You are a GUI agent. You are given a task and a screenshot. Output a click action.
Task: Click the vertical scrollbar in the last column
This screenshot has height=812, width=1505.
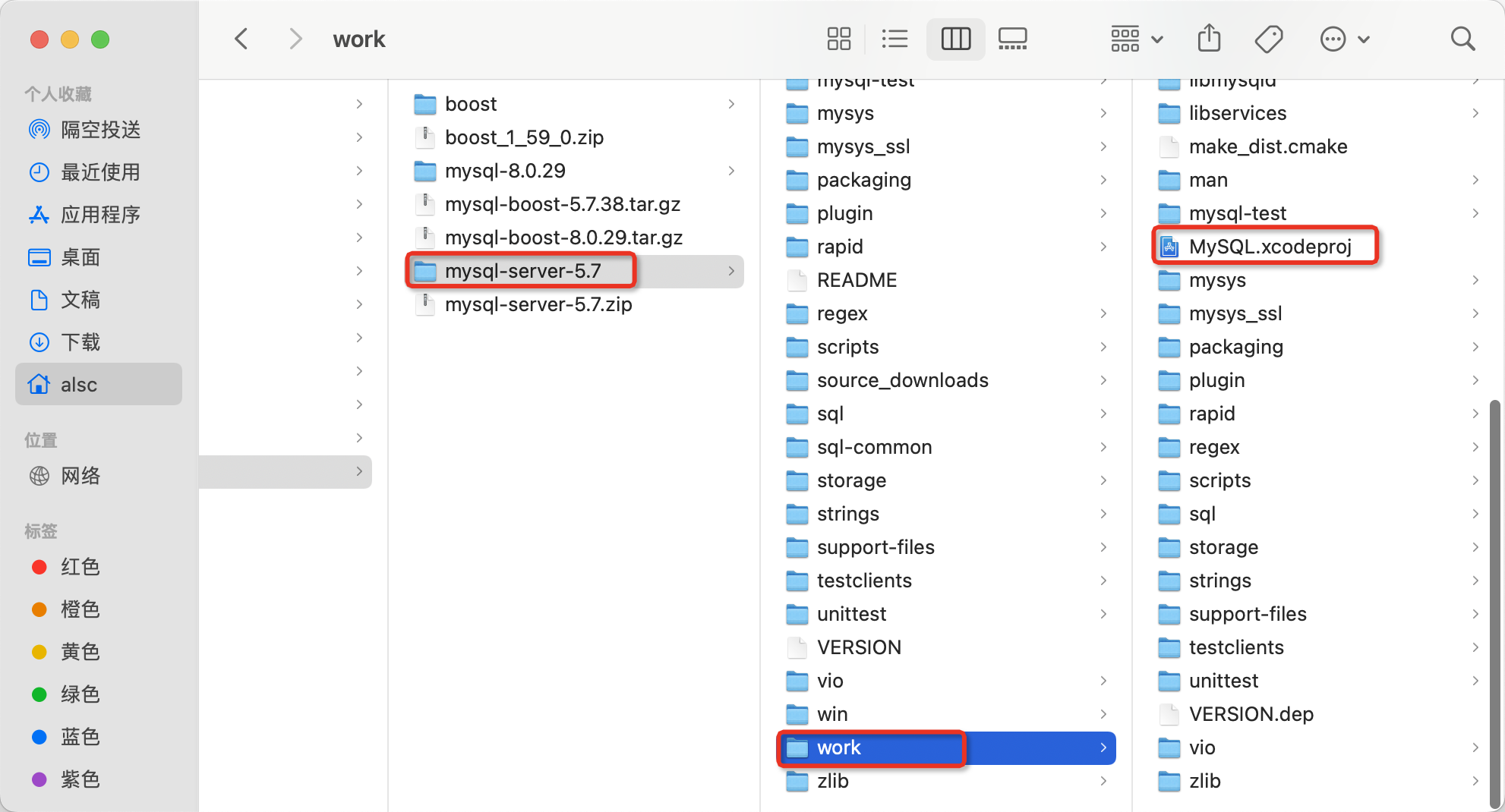tap(1494, 603)
